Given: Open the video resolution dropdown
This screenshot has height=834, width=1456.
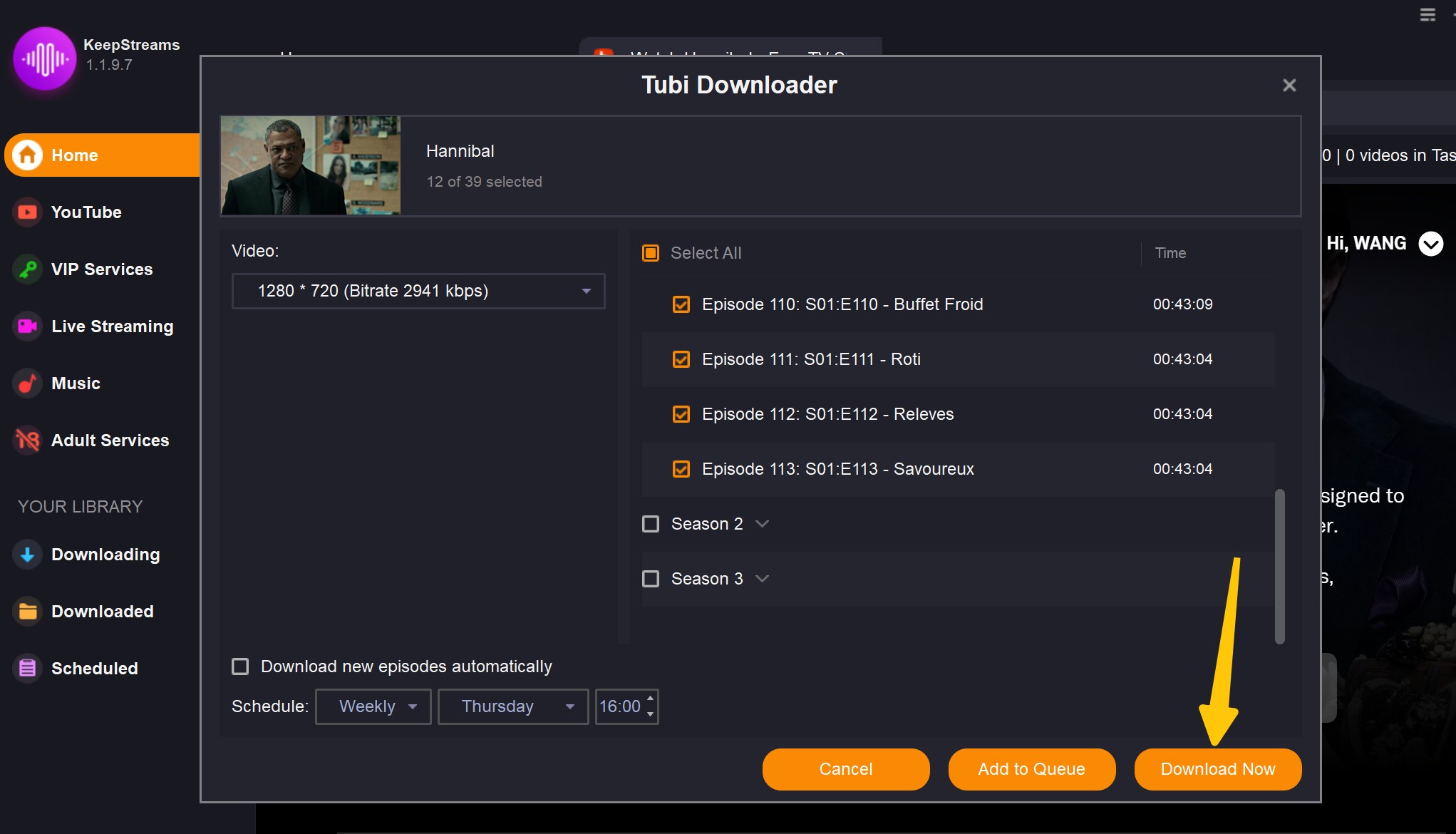Looking at the screenshot, I should coord(418,291).
